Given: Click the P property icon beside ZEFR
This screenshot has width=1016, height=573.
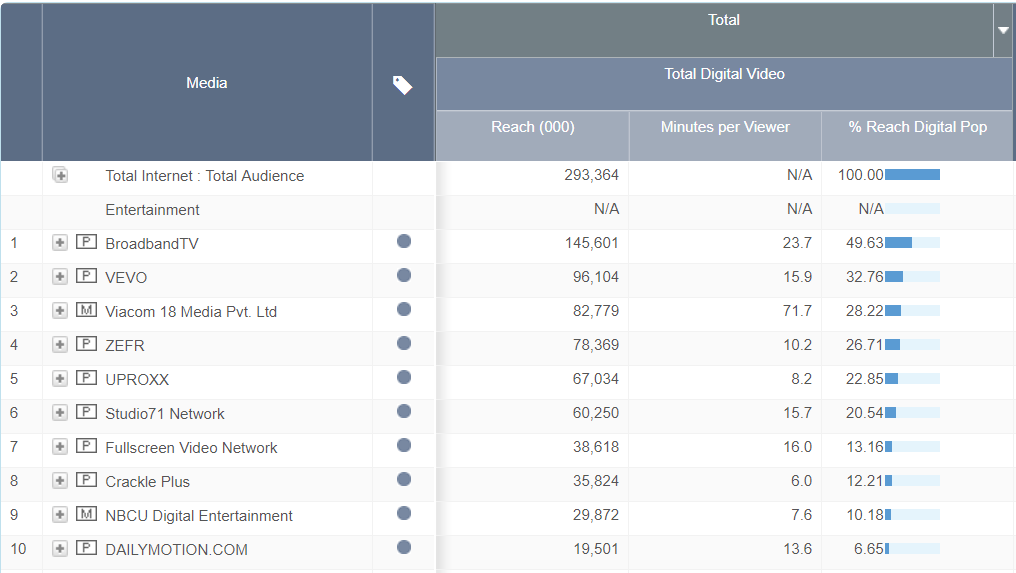Looking at the screenshot, I should (86, 344).
